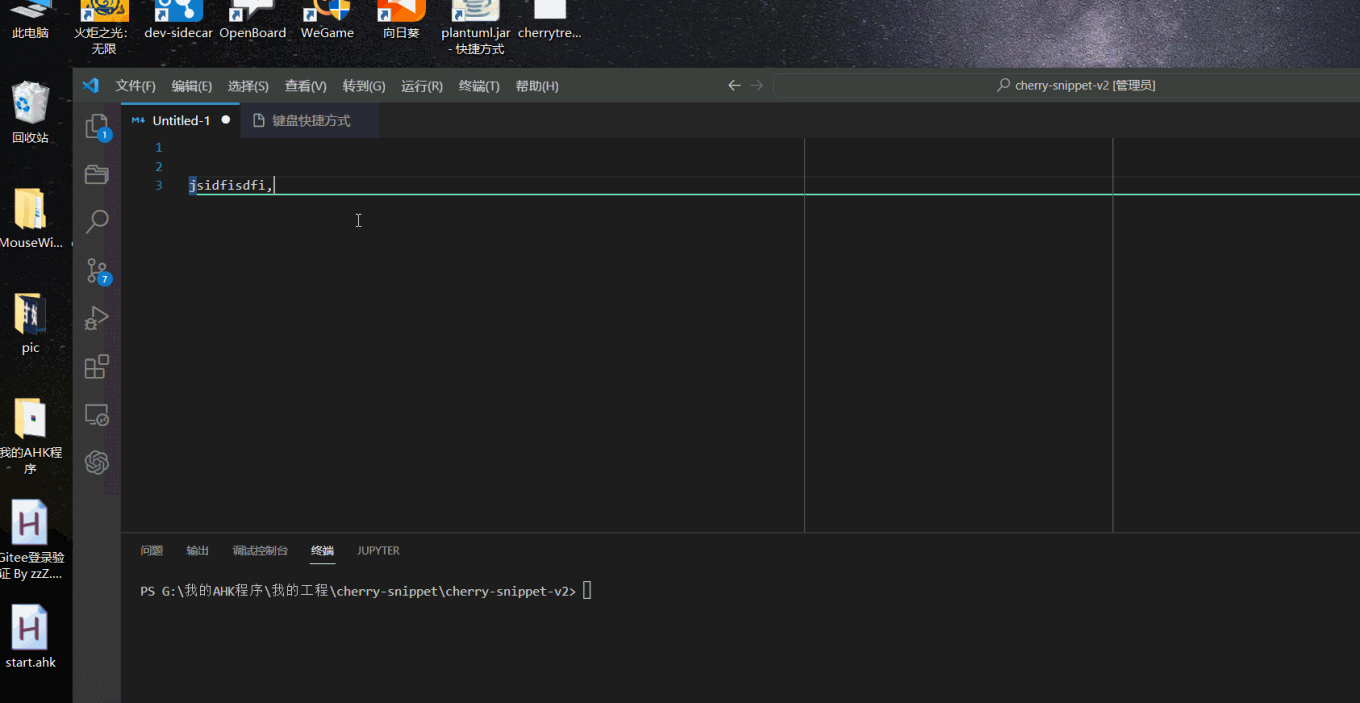Viewport: 1360px width, 703px height.
Task: Open the Extensions view
Action: [97, 367]
